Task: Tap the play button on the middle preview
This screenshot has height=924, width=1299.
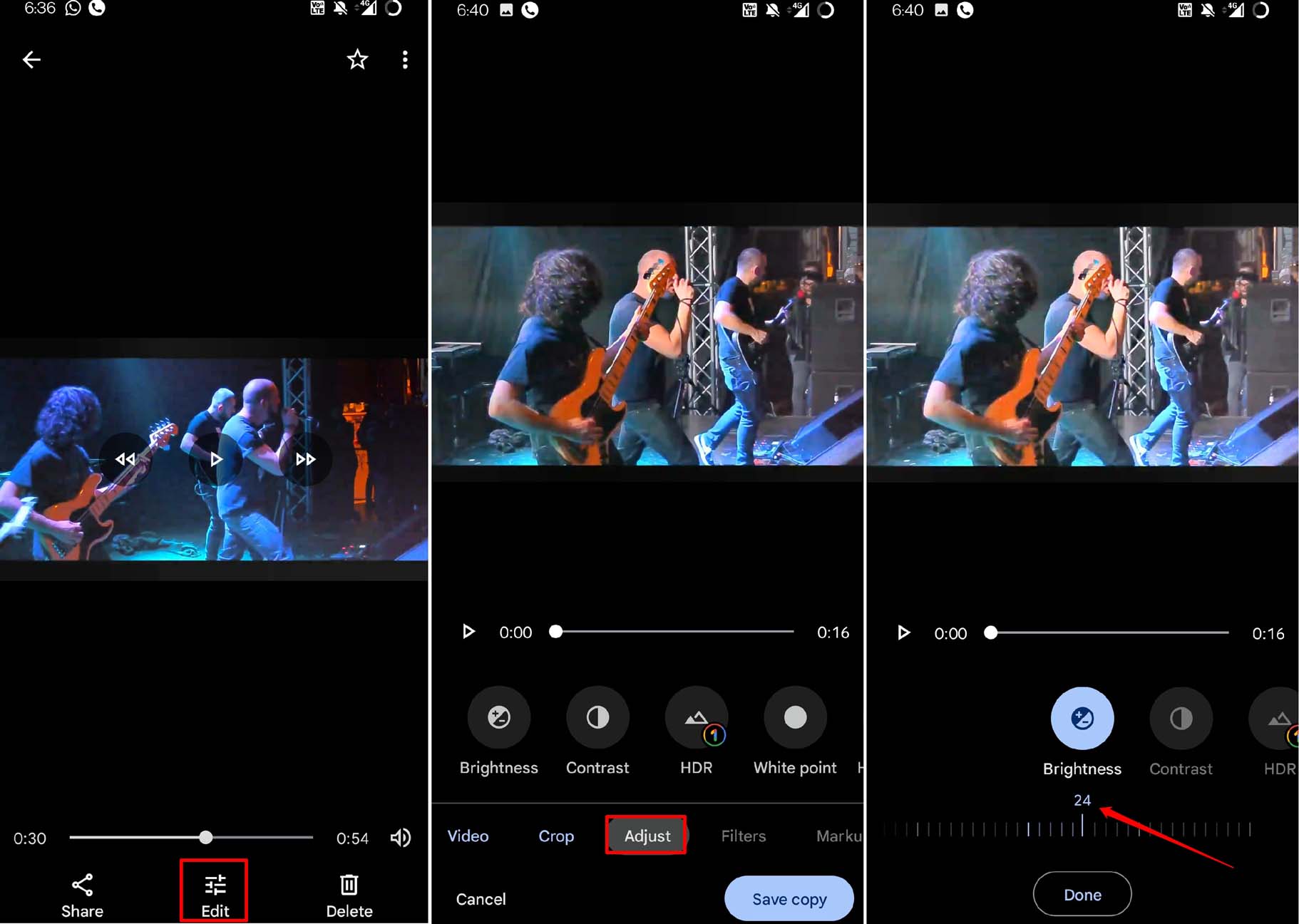Action: (468, 632)
